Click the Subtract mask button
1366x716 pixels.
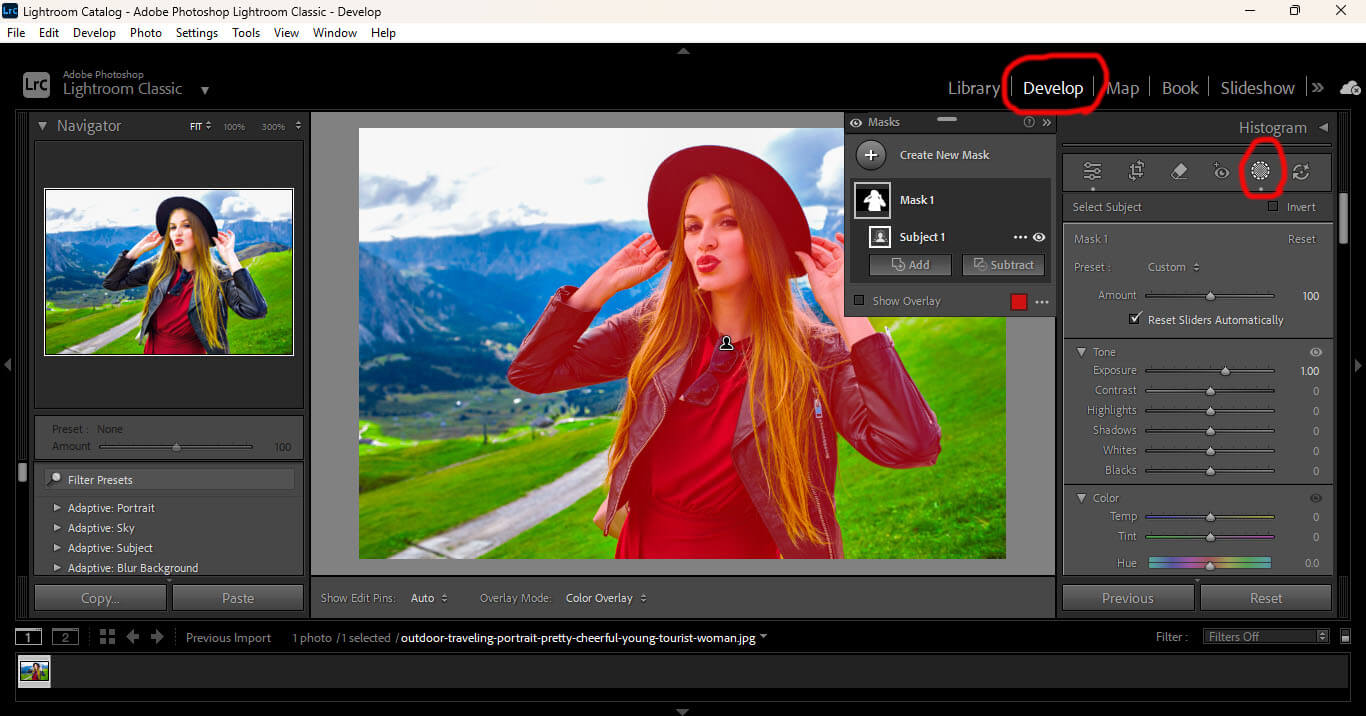(x=1003, y=264)
